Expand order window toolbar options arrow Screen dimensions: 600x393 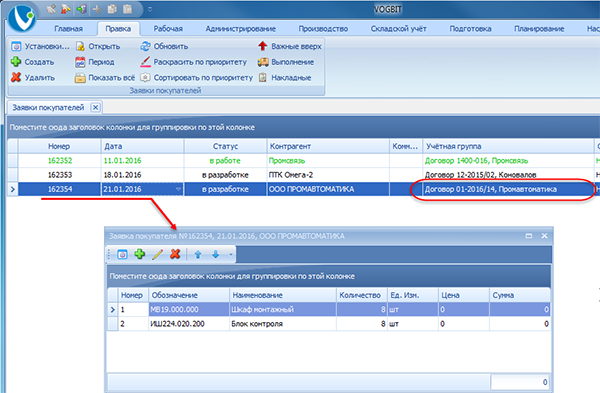[231, 254]
